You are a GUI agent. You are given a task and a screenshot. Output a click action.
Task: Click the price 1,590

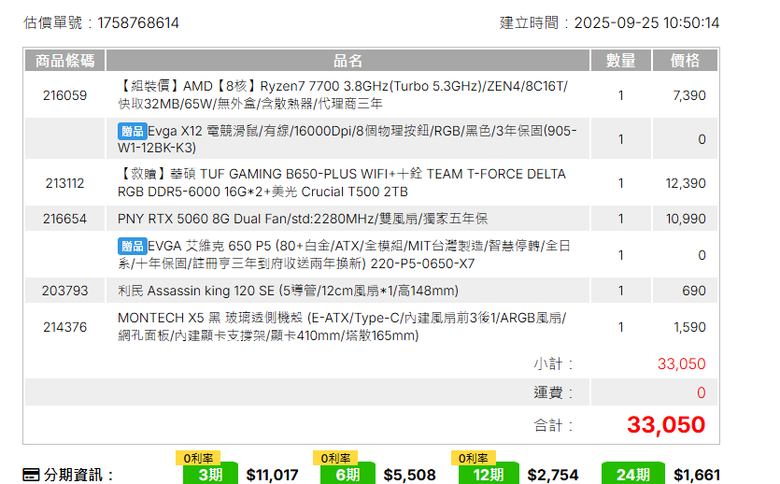pos(689,327)
